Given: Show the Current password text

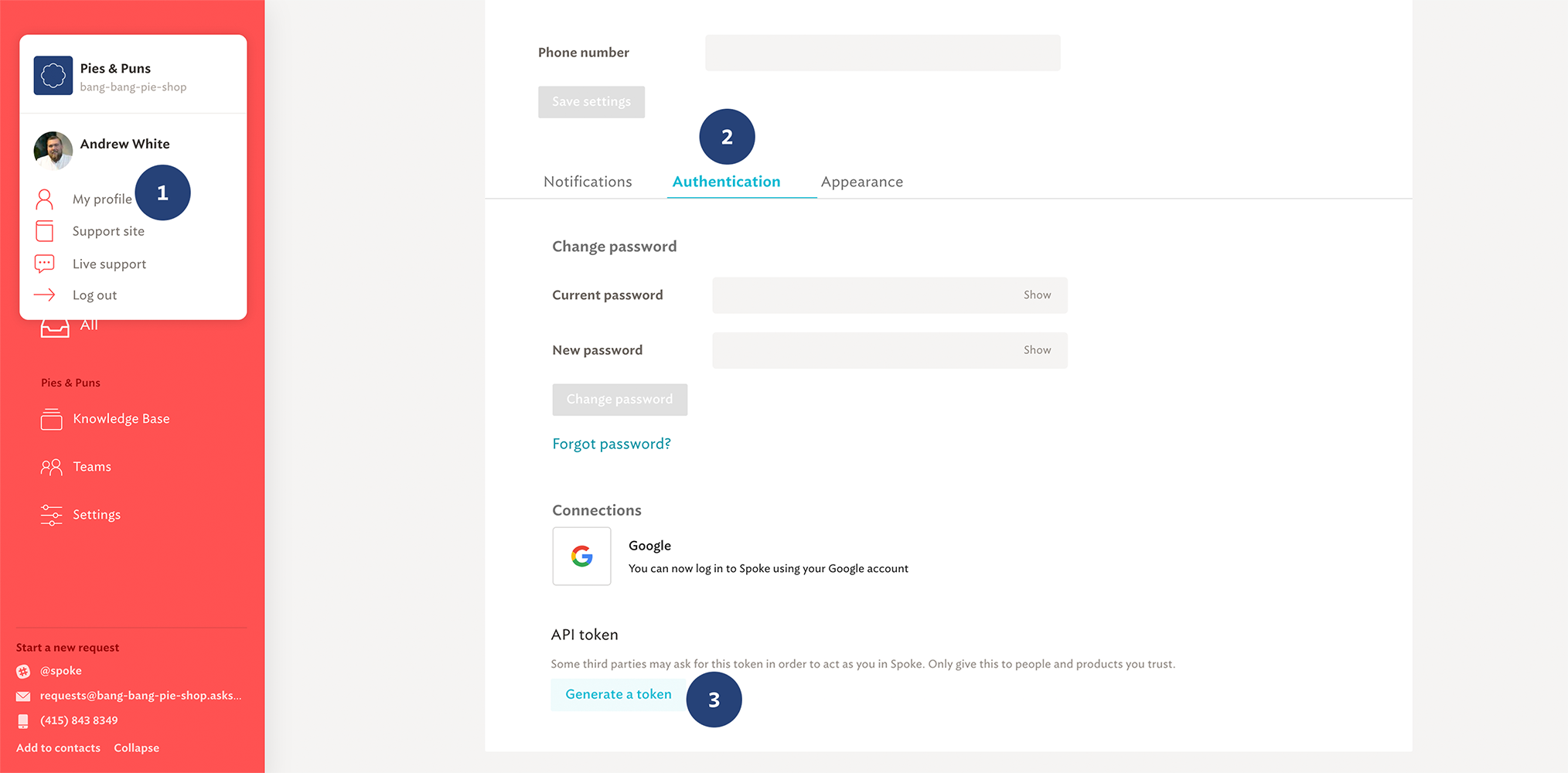Looking at the screenshot, I should click(1037, 295).
